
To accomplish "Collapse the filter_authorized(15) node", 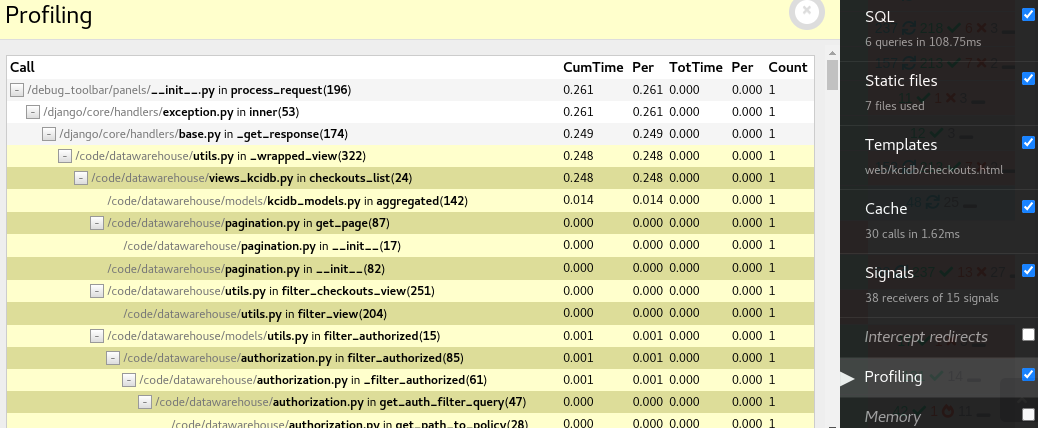I will [x=97, y=336].
